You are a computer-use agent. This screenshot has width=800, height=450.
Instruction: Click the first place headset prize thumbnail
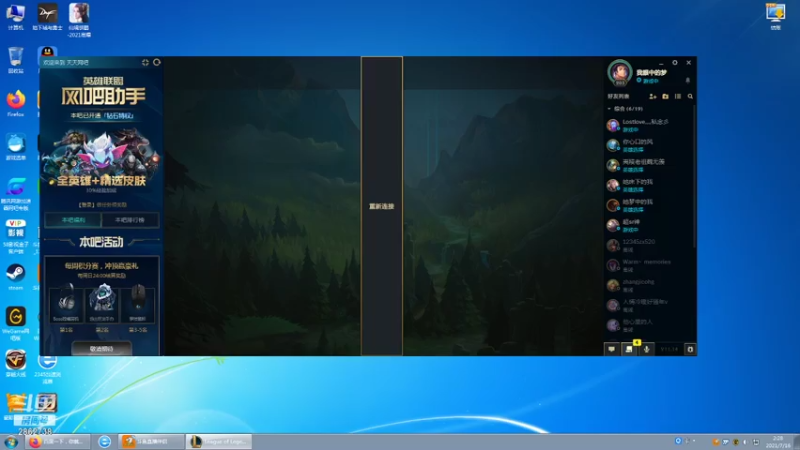coord(66,303)
